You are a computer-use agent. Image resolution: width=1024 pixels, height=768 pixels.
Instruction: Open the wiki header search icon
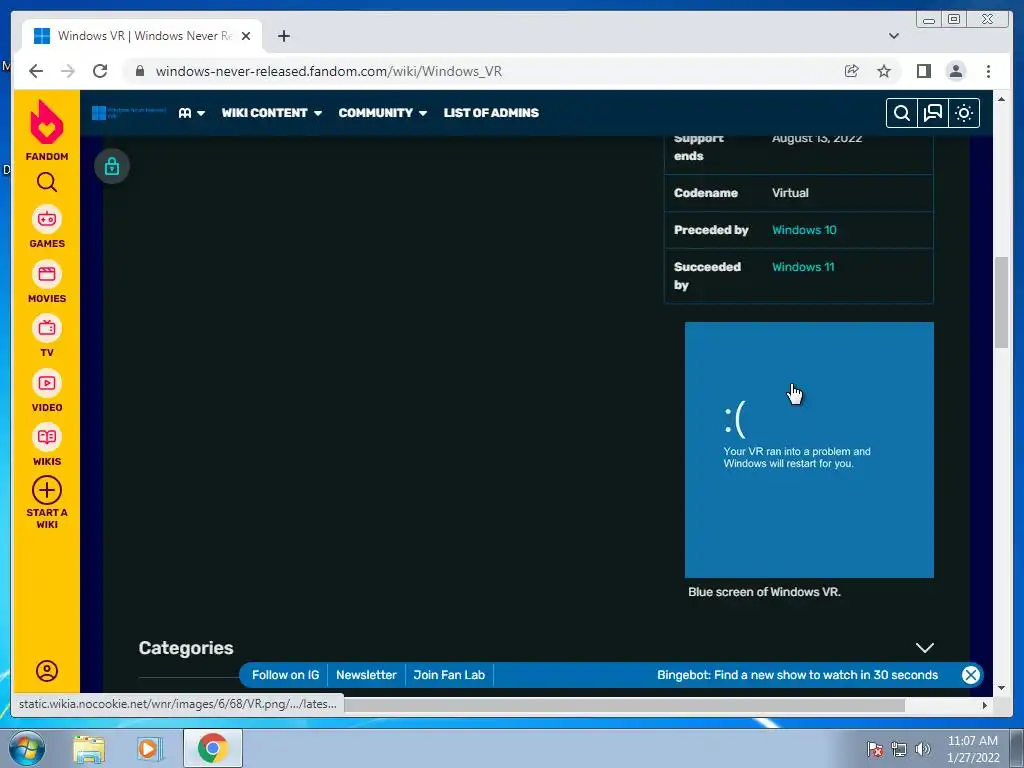[x=901, y=113]
